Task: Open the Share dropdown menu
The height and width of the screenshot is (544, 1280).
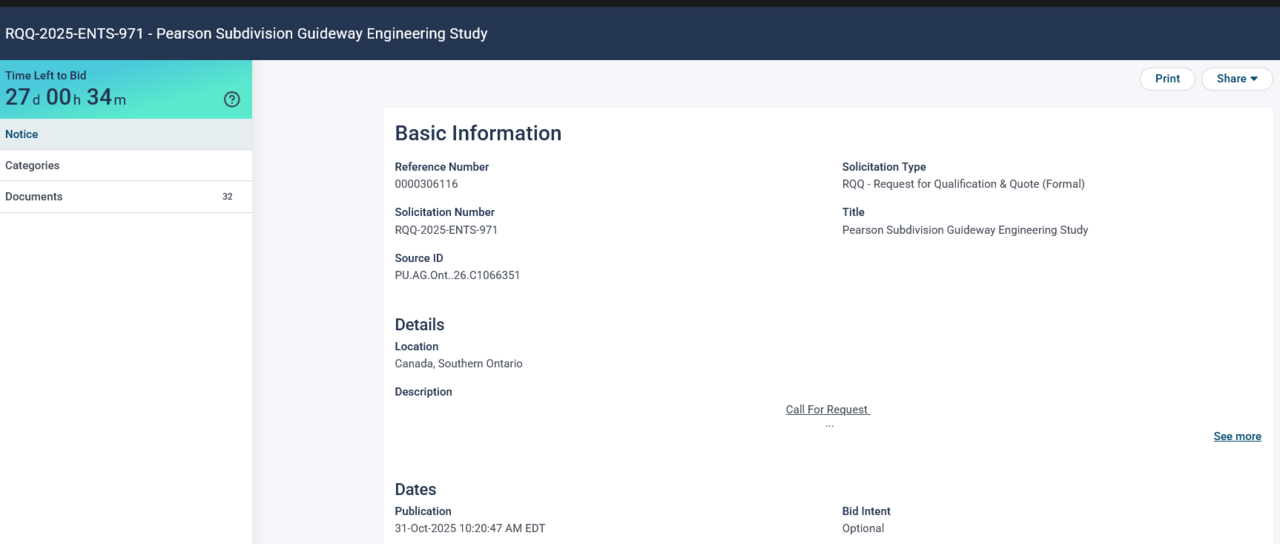Action: point(1237,79)
